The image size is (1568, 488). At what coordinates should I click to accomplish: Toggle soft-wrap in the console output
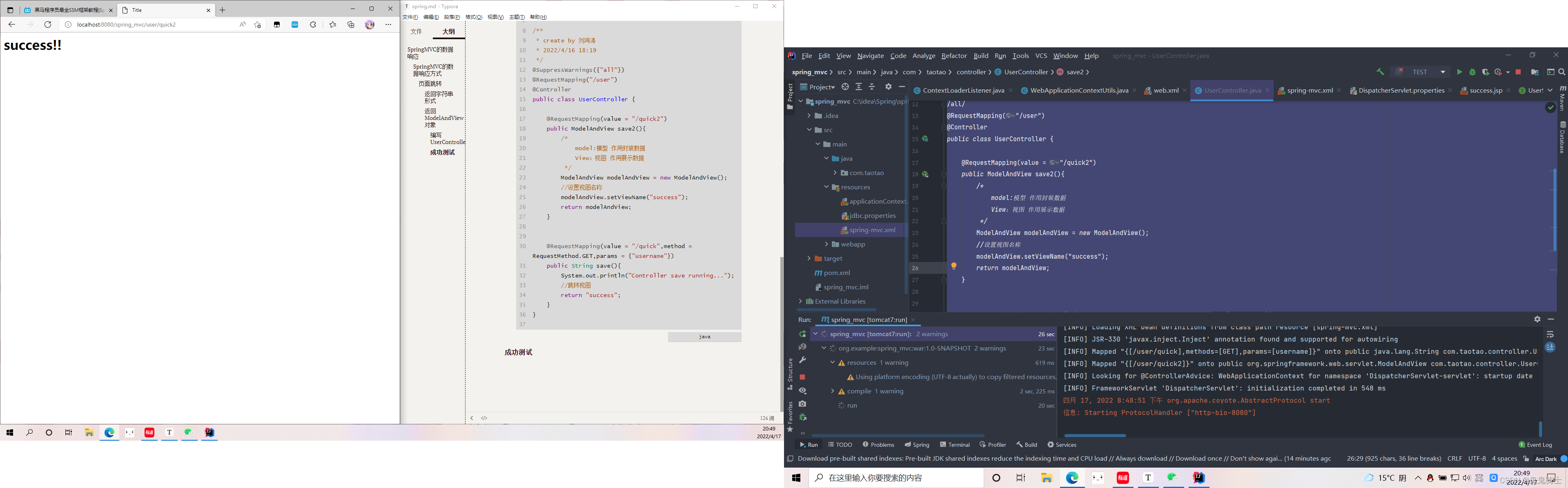pos(1550,334)
